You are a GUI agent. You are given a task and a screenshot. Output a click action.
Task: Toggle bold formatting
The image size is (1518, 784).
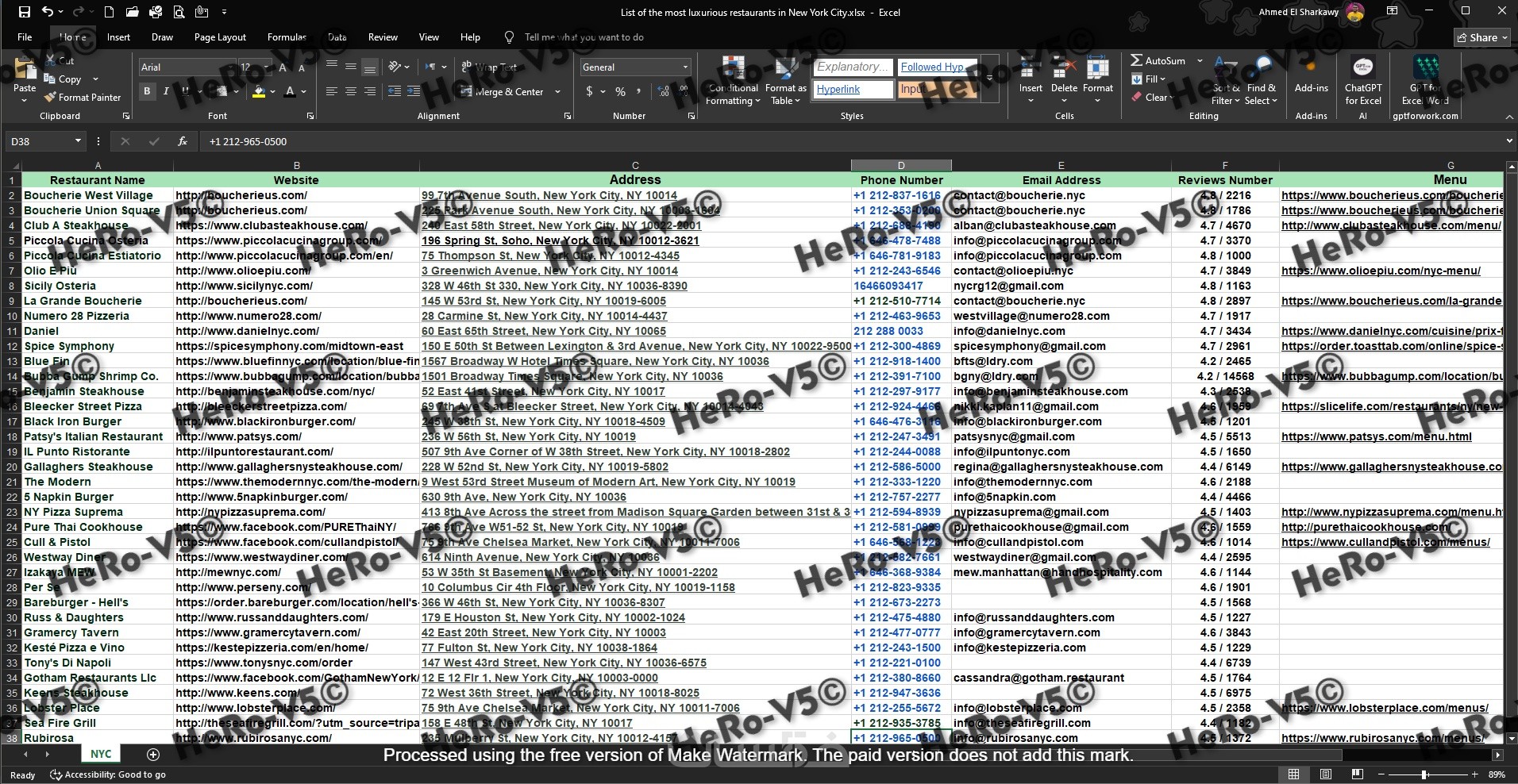coord(147,92)
